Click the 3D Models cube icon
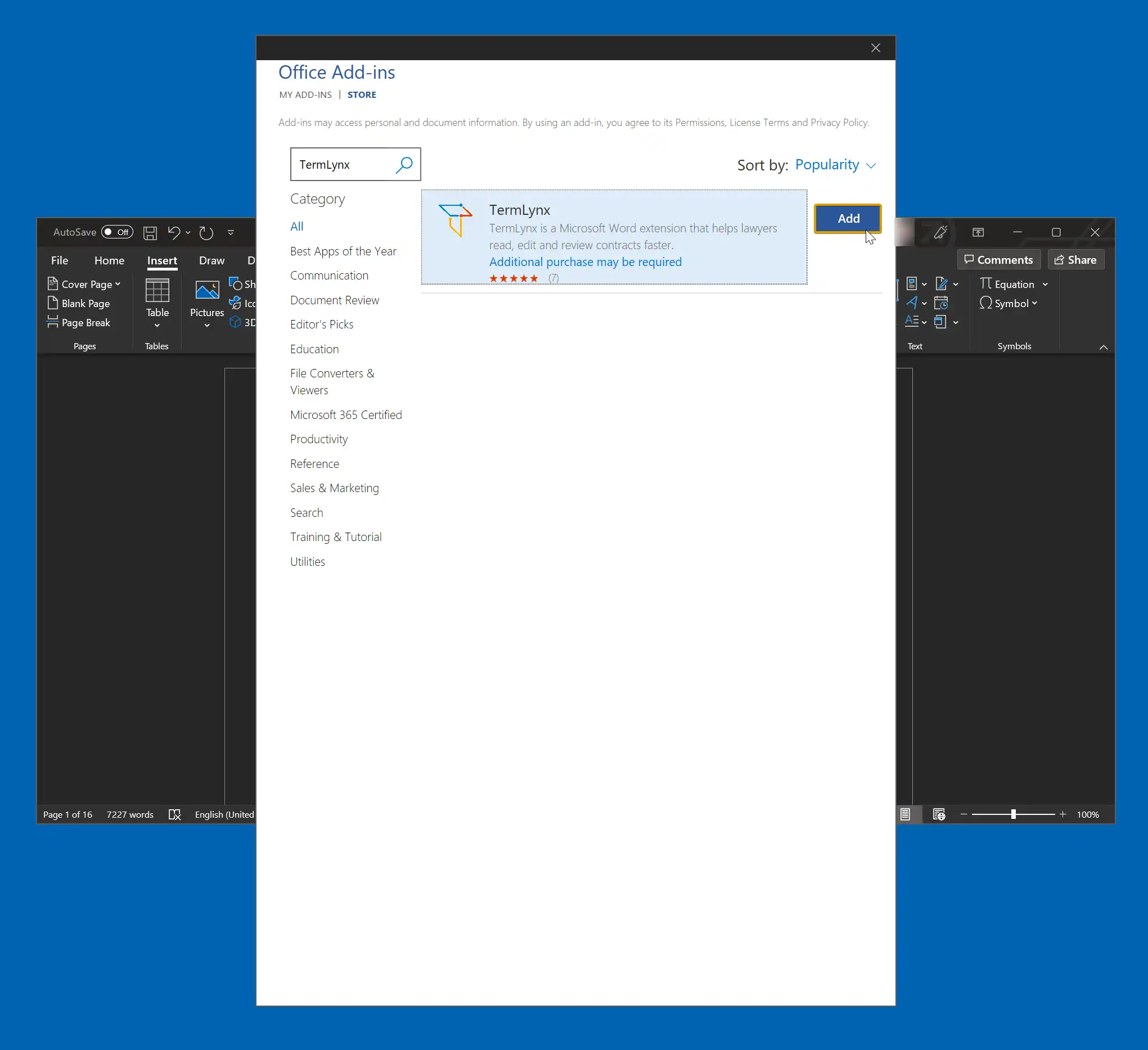This screenshot has height=1050, width=1148. (x=235, y=322)
